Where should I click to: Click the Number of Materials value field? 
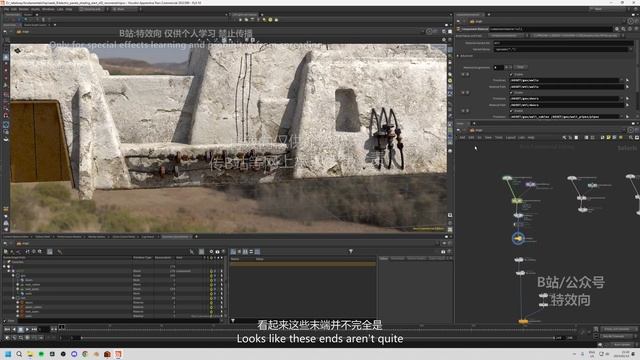[x=498, y=67]
